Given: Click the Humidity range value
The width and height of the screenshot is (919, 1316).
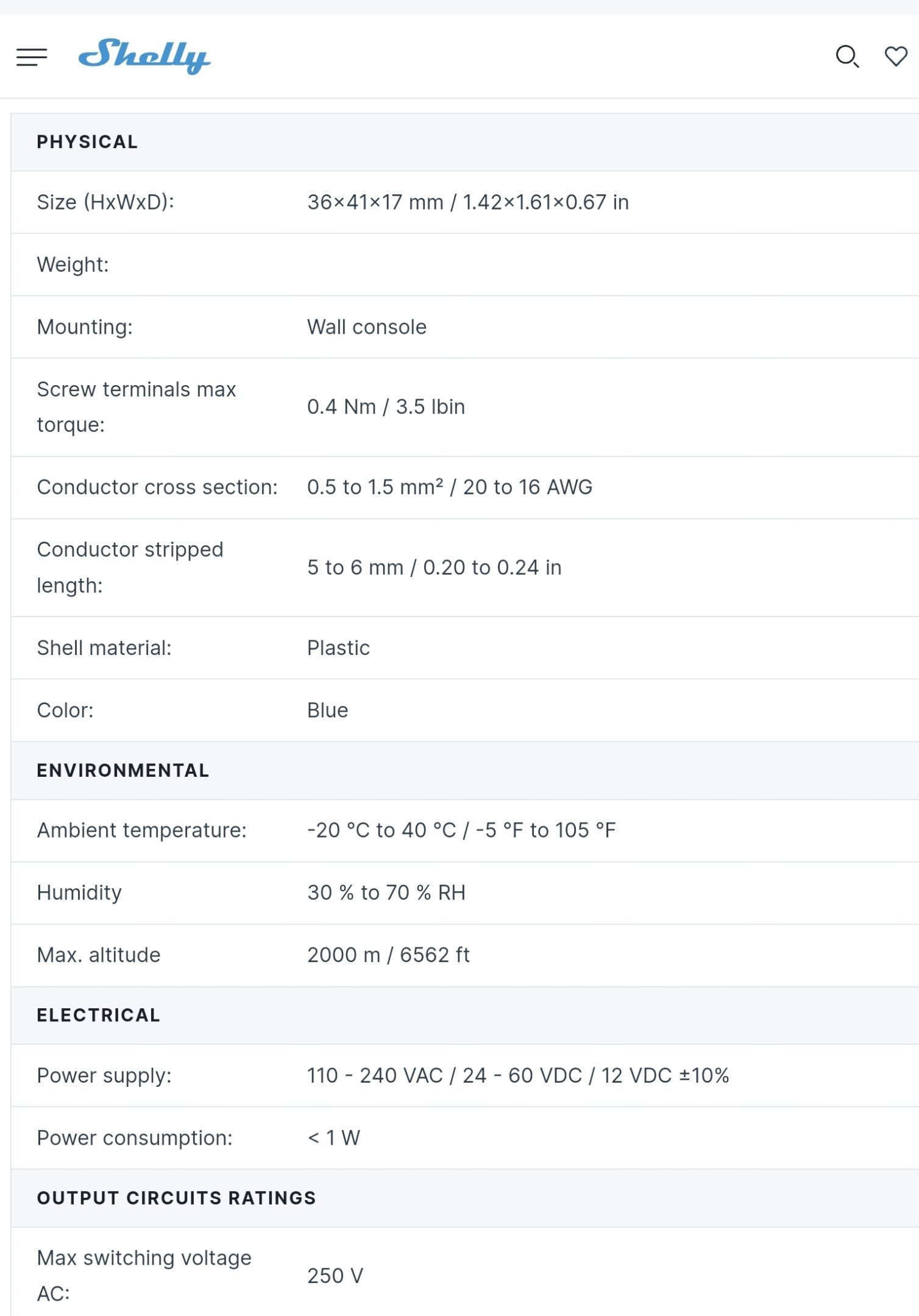Looking at the screenshot, I should click(x=386, y=893).
